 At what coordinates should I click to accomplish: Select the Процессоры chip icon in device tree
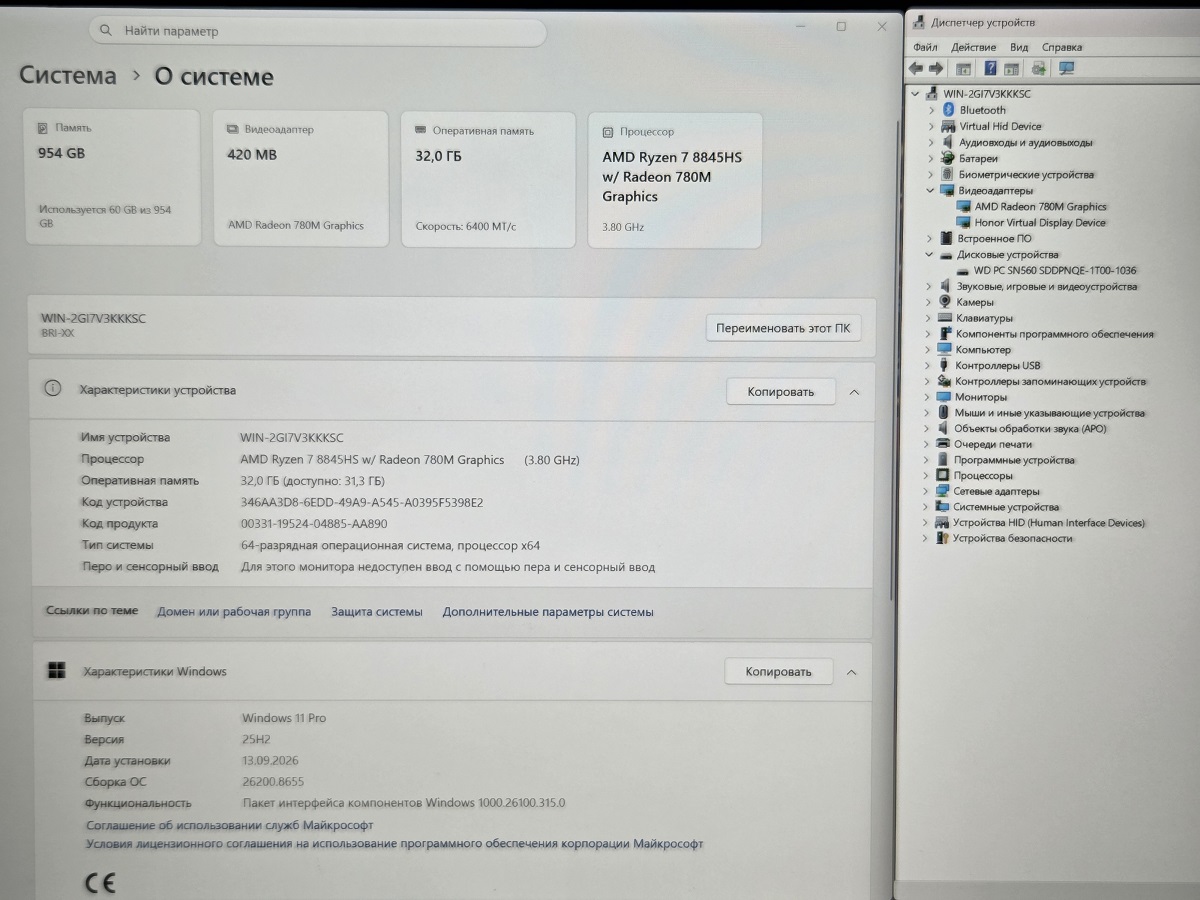coord(943,475)
